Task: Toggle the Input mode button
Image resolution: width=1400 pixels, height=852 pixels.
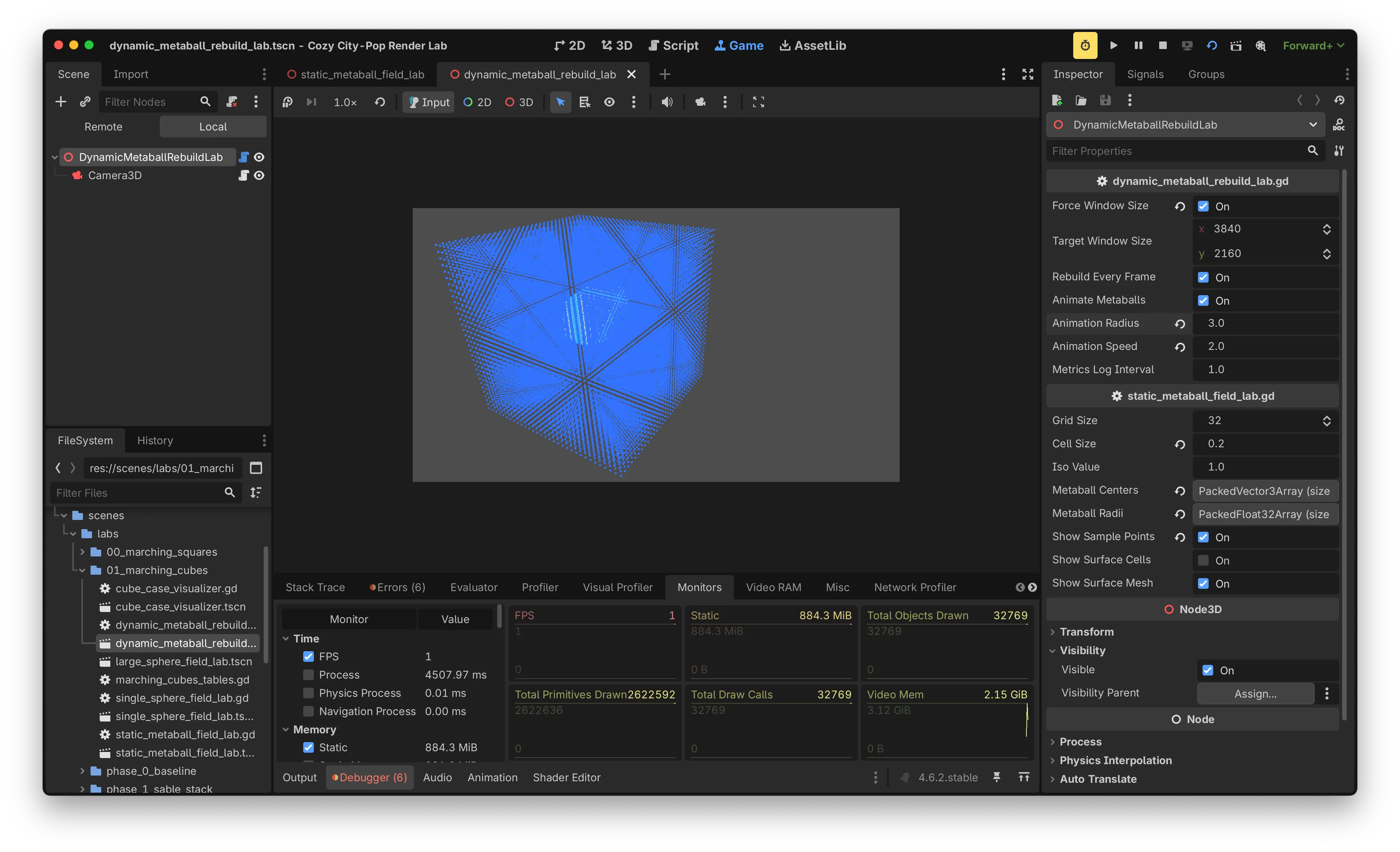Action: 429,102
